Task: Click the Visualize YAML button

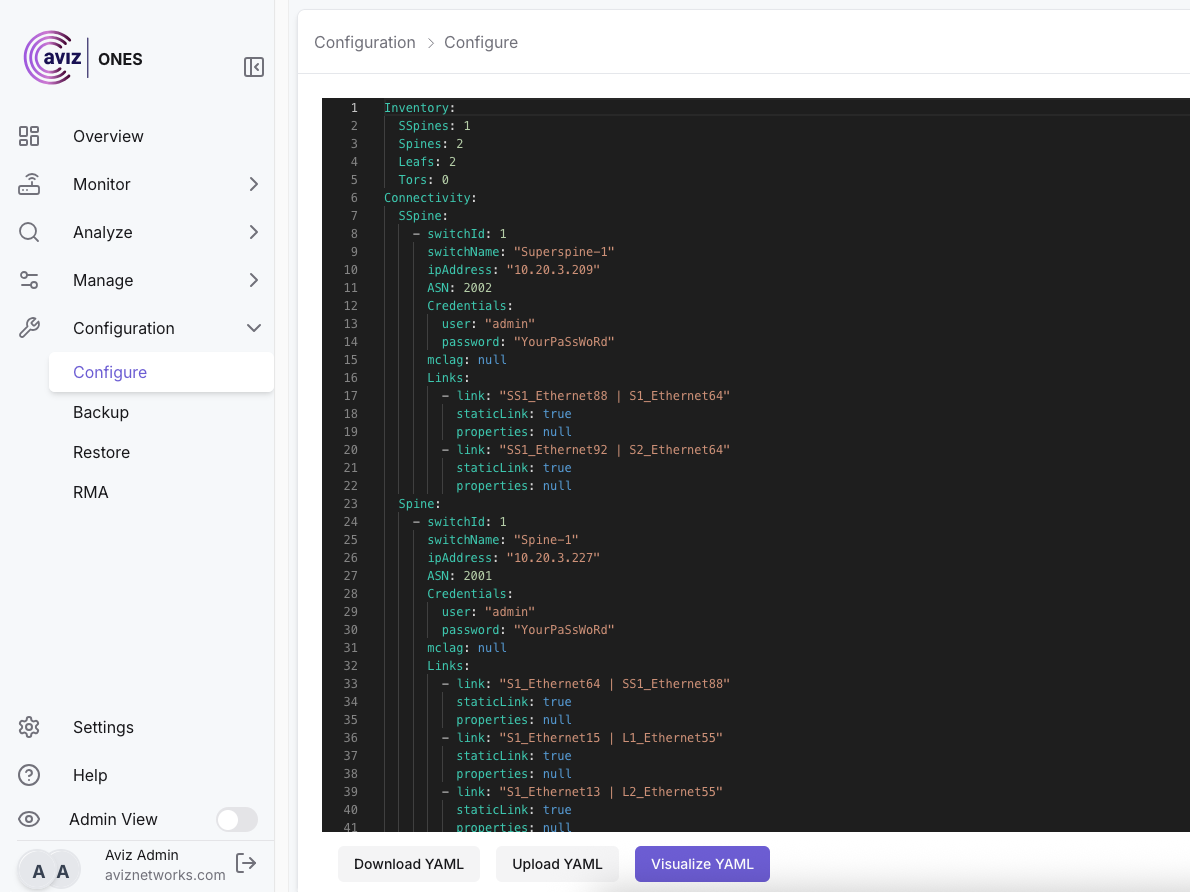Action: coord(702,864)
